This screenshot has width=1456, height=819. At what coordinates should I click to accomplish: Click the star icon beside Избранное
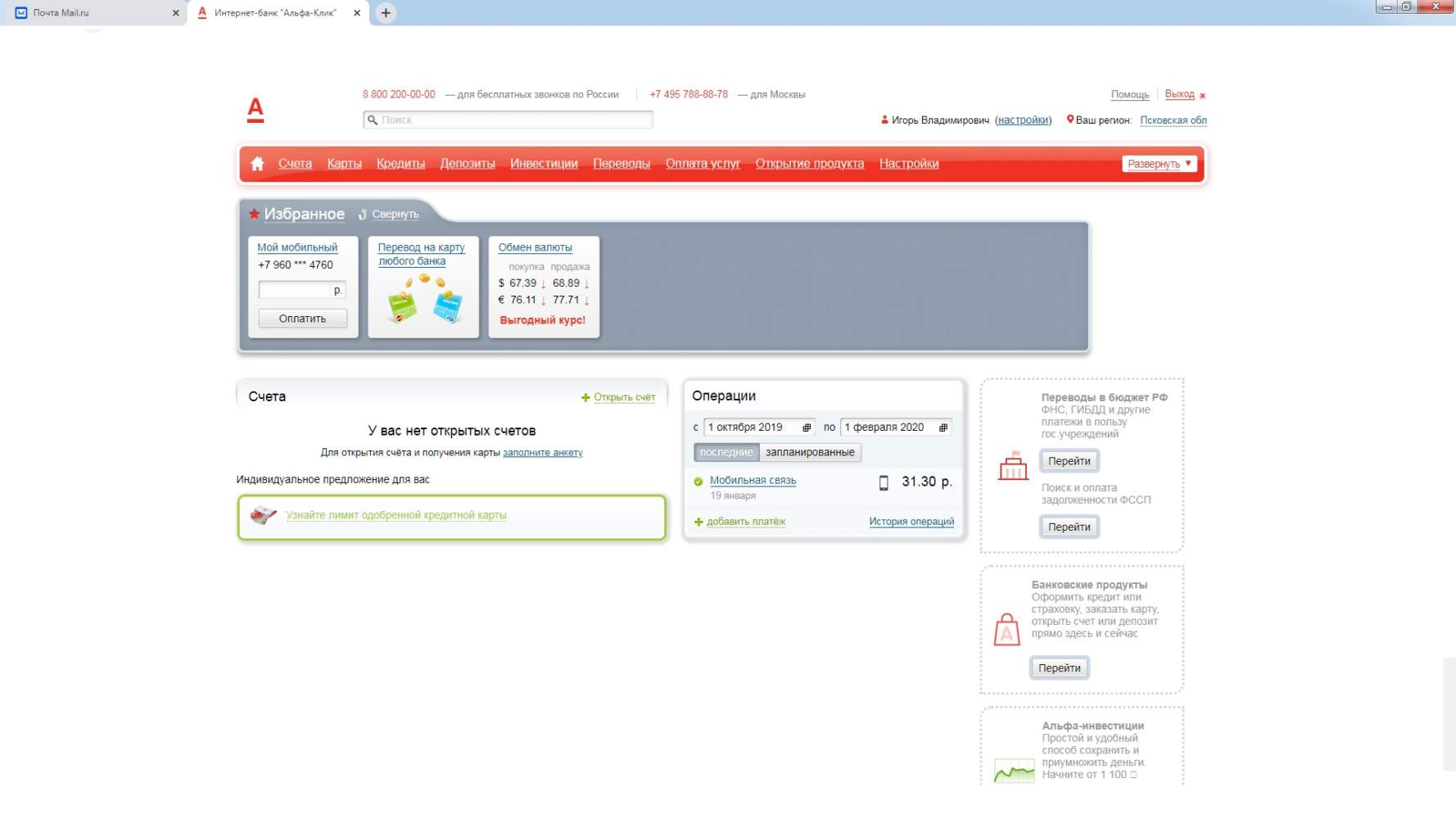(x=255, y=214)
